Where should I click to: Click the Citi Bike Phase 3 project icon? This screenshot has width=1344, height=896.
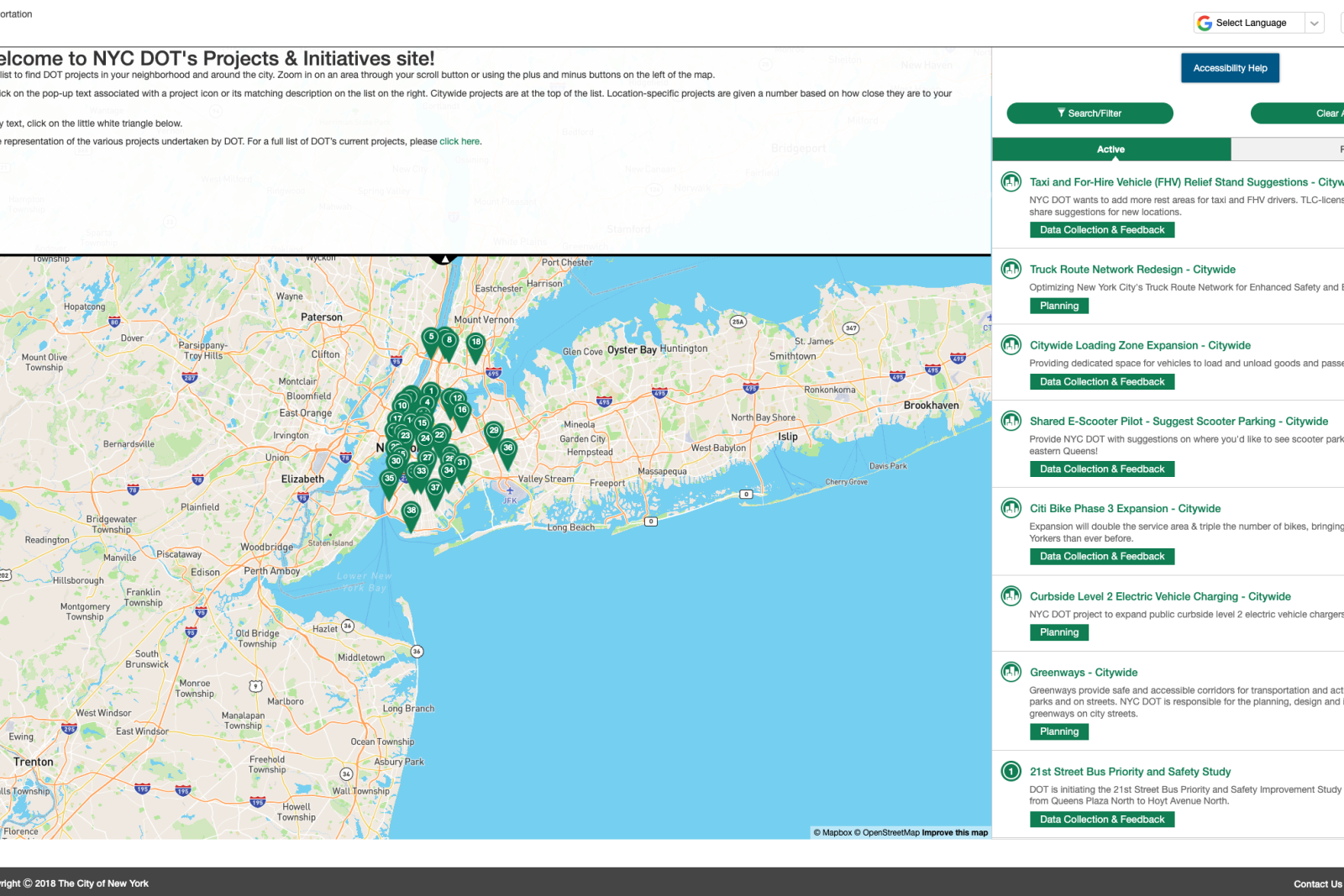(x=1011, y=506)
